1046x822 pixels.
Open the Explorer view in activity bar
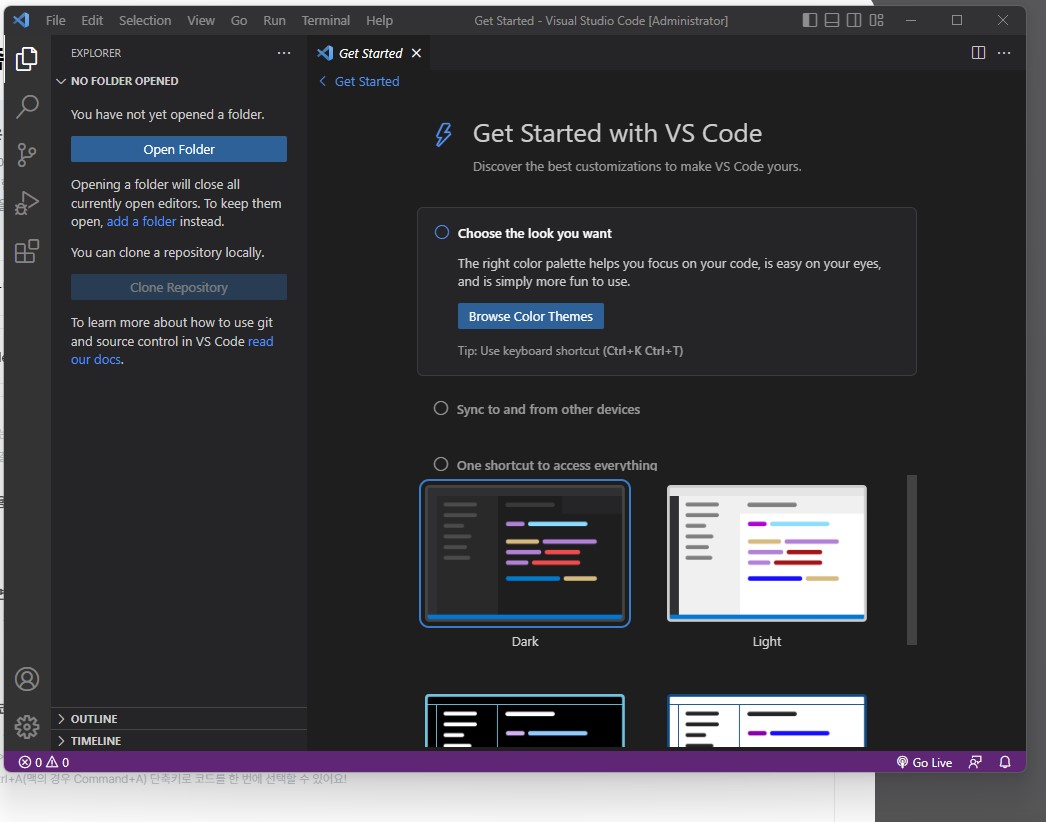coord(27,59)
